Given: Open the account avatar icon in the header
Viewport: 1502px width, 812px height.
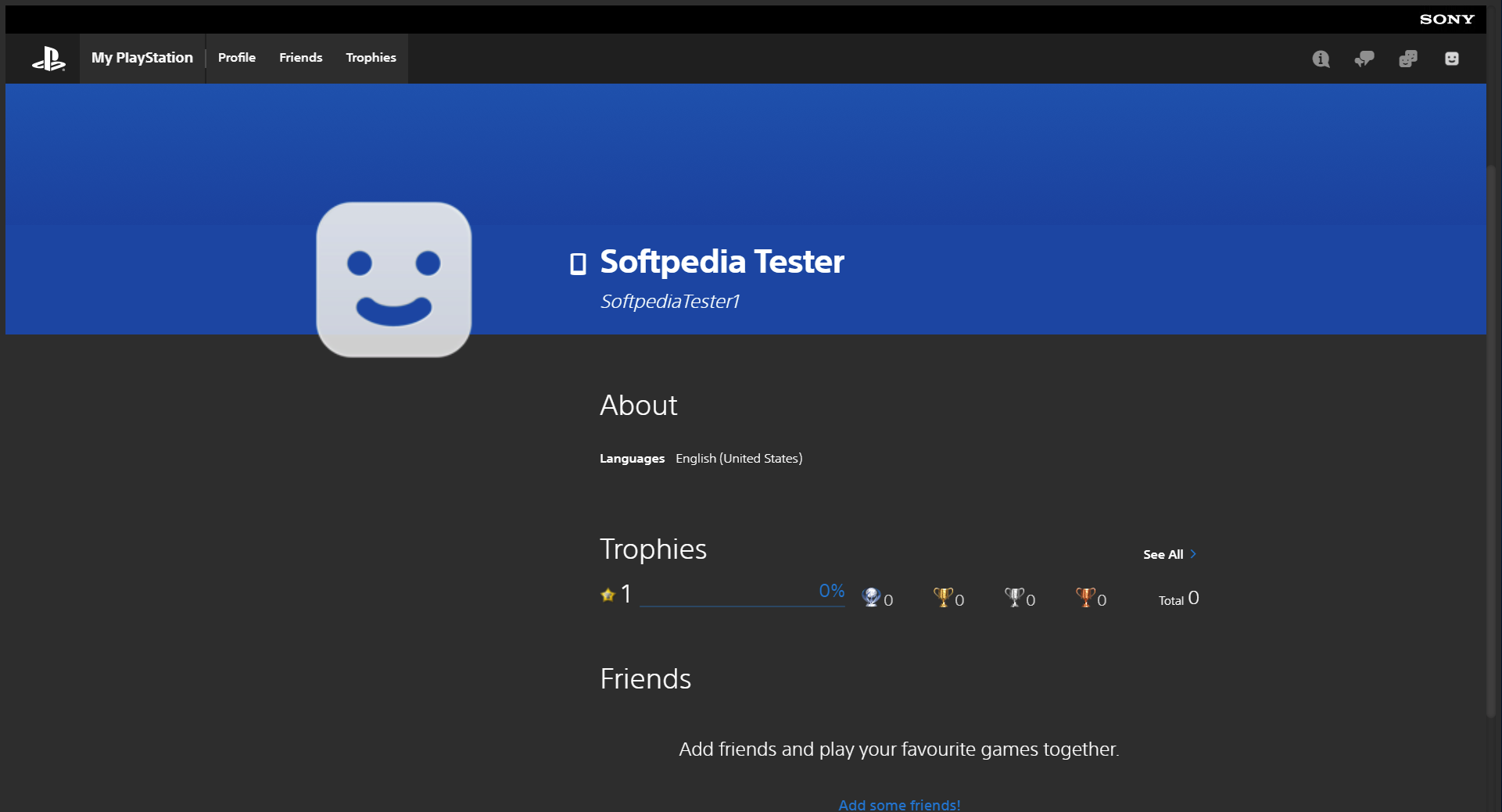Looking at the screenshot, I should (x=1452, y=59).
